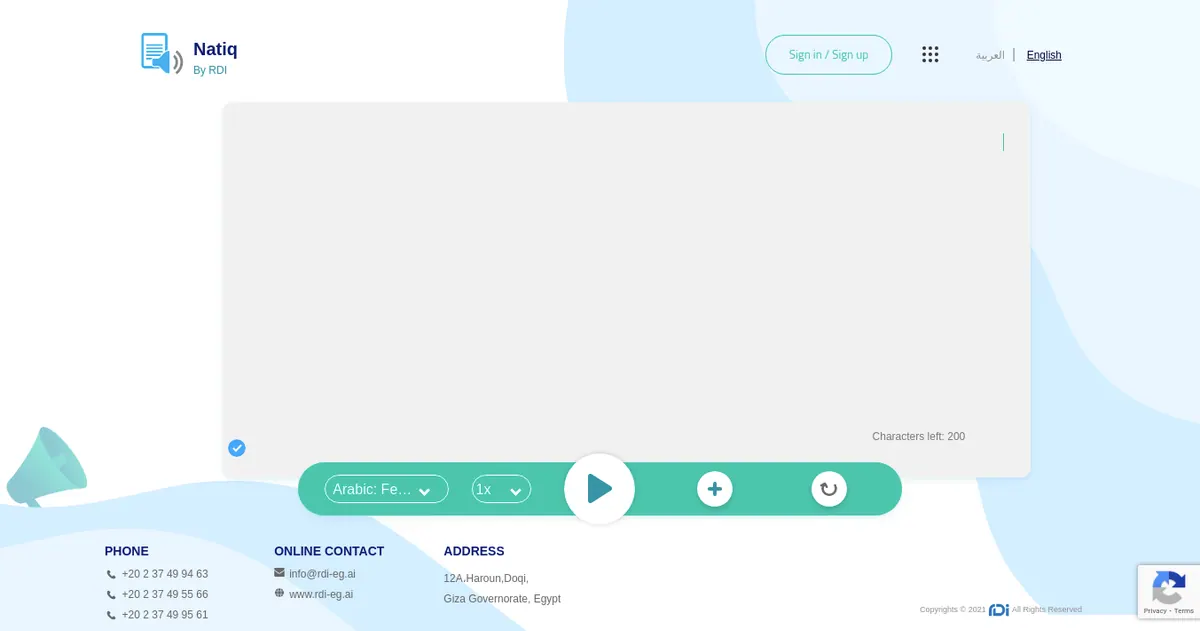Click the Natiq document-speaker logo
1200x631 pixels.
tap(162, 54)
